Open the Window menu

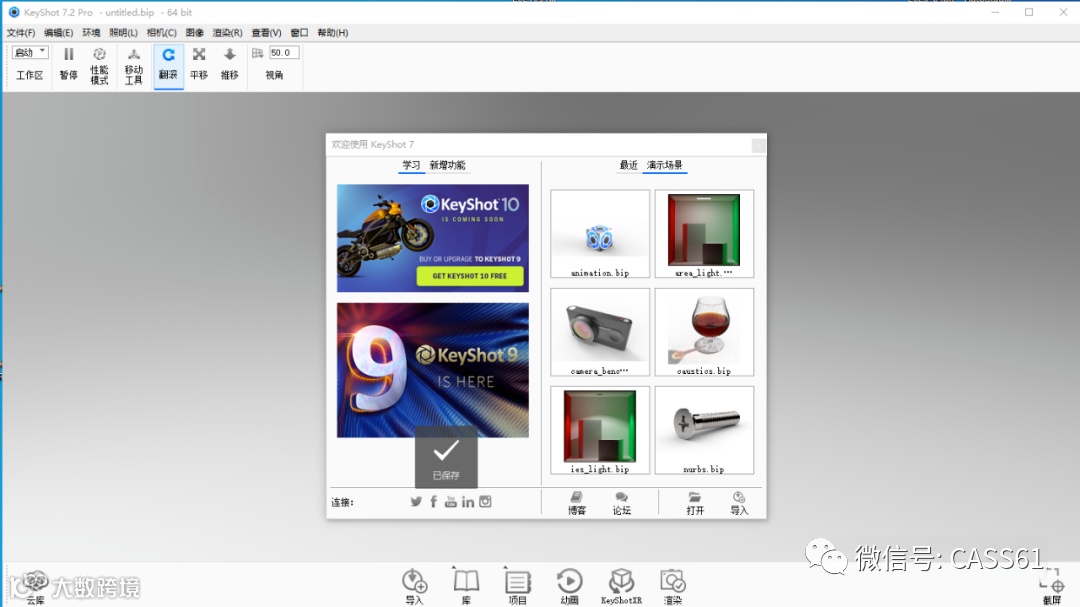tap(299, 32)
